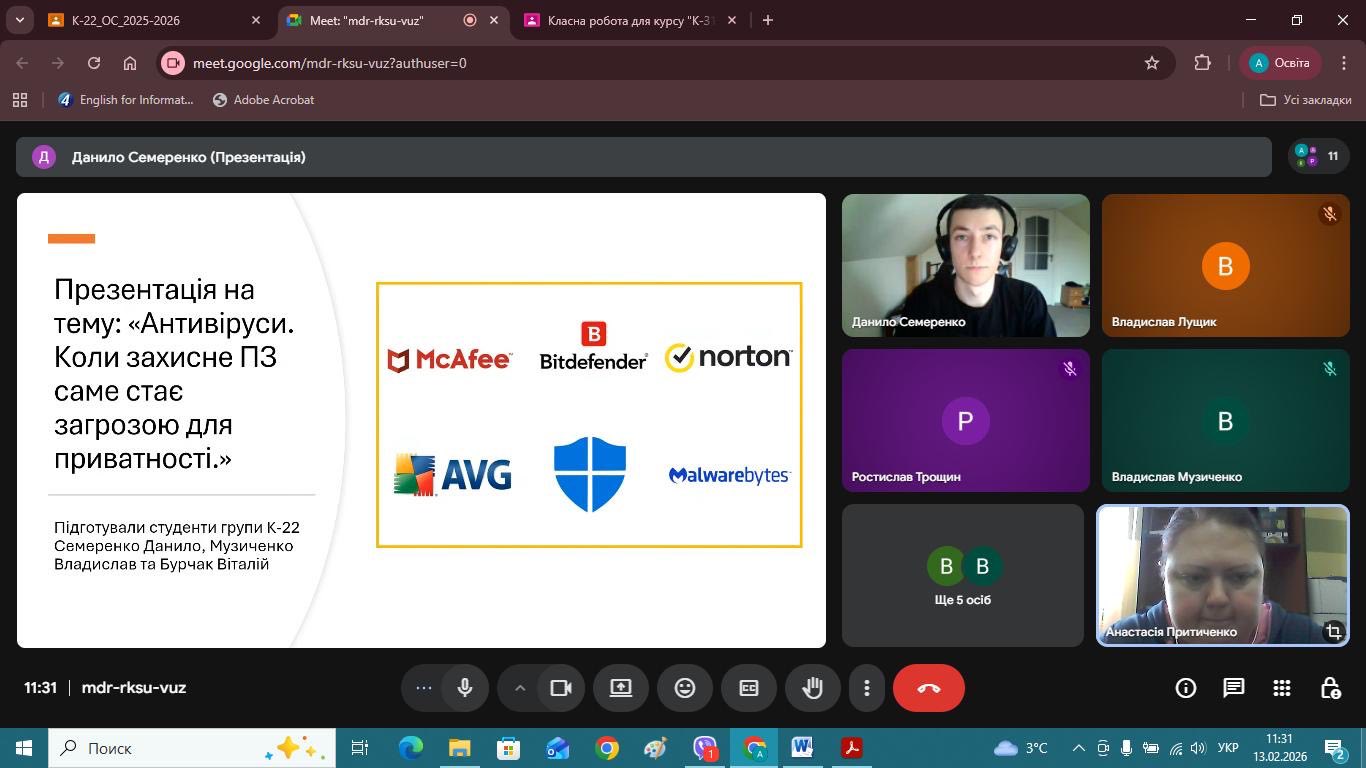The image size is (1366, 768).
Task: Select Данило Семеренко's video tile
Action: (966, 265)
